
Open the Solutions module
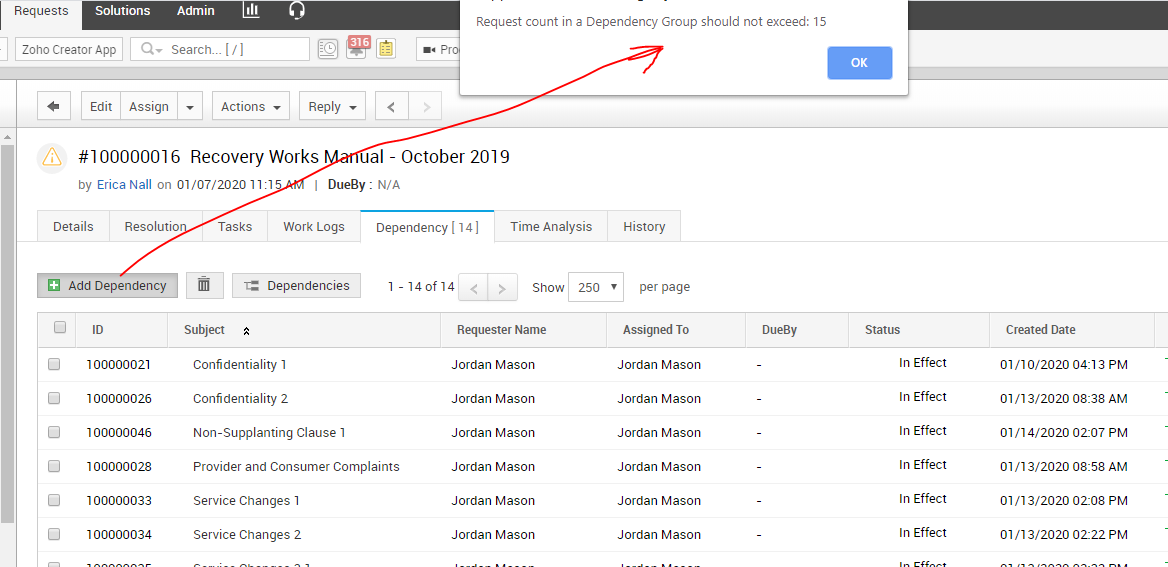coord(122,10)
